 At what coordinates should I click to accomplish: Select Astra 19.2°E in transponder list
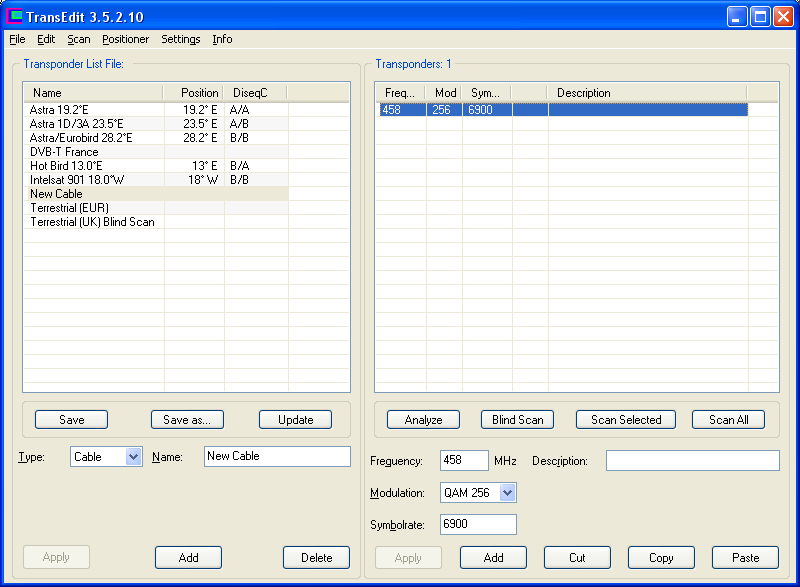click(59, 109)
